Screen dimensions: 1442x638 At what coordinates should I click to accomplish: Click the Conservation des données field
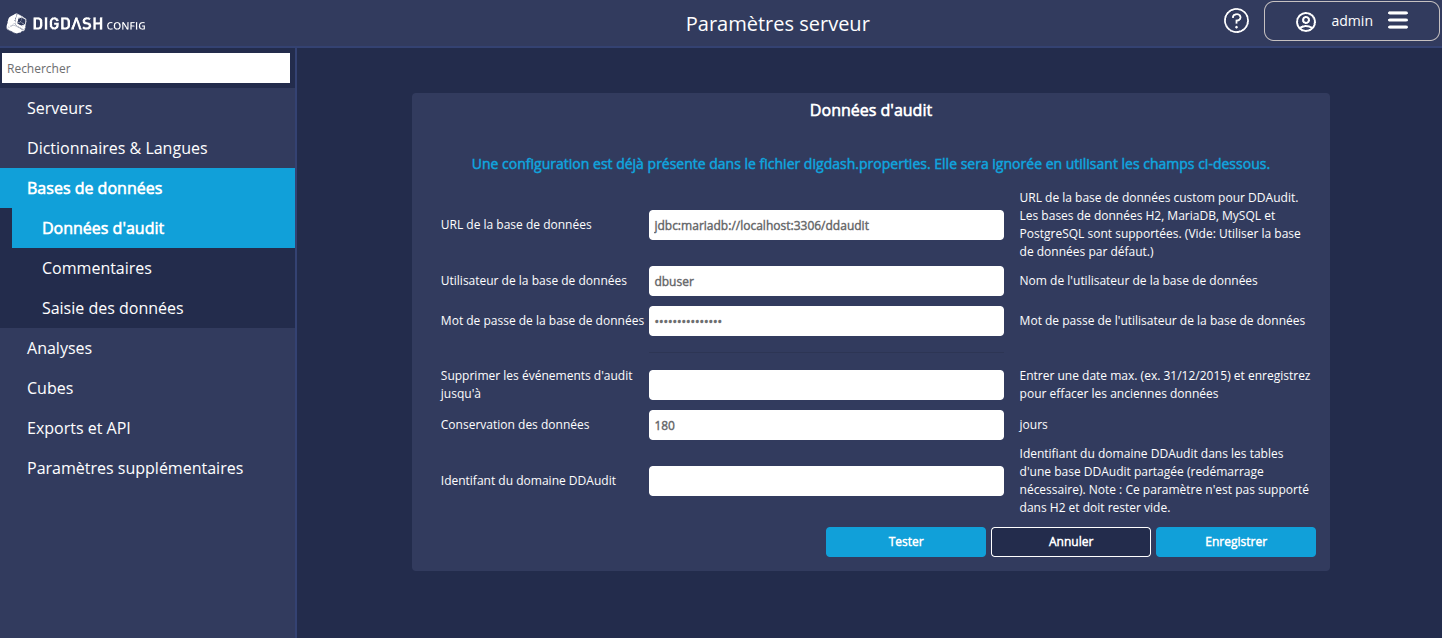coord(826,424)
